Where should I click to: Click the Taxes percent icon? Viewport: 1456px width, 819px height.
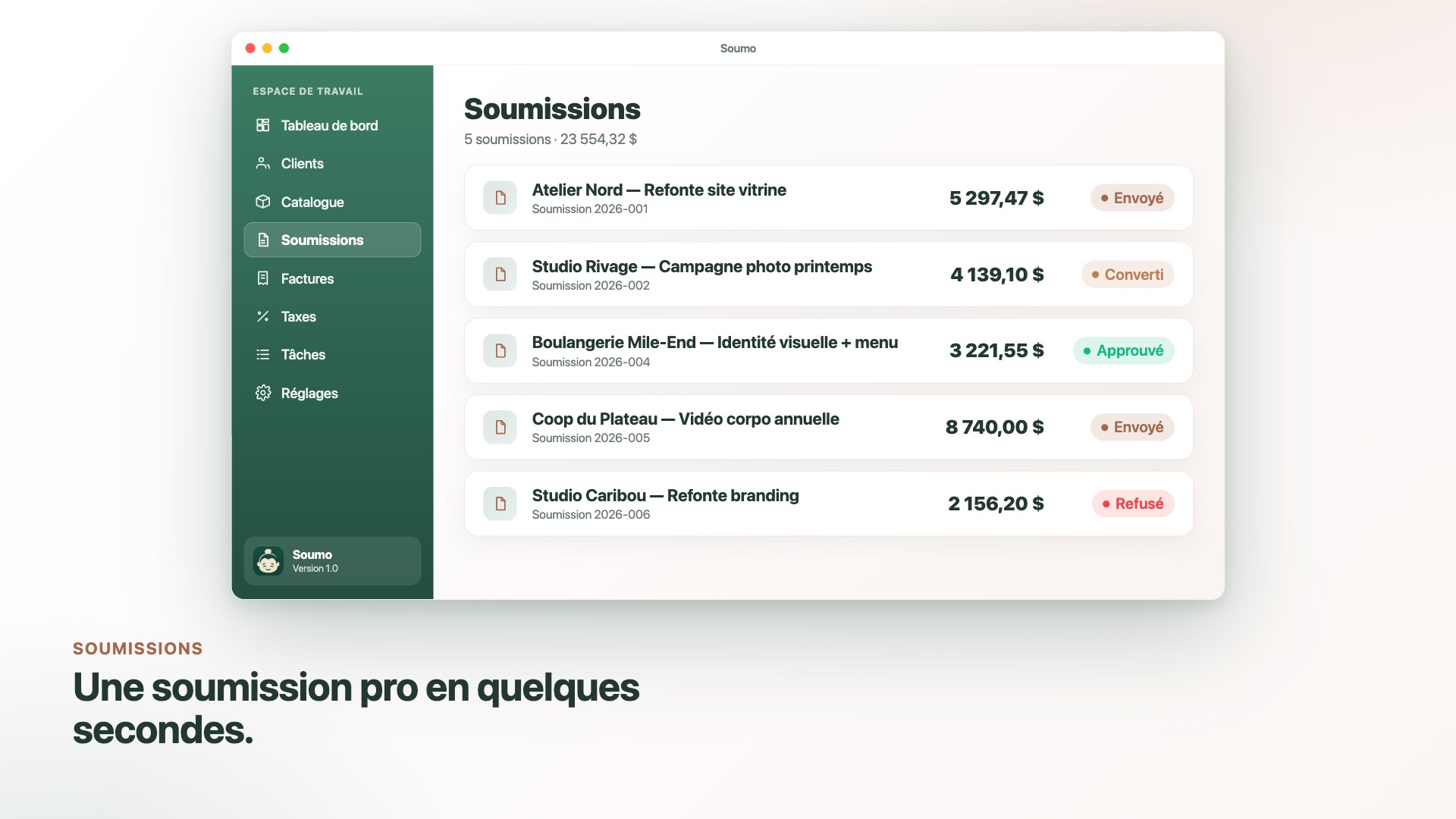(262, 316)
